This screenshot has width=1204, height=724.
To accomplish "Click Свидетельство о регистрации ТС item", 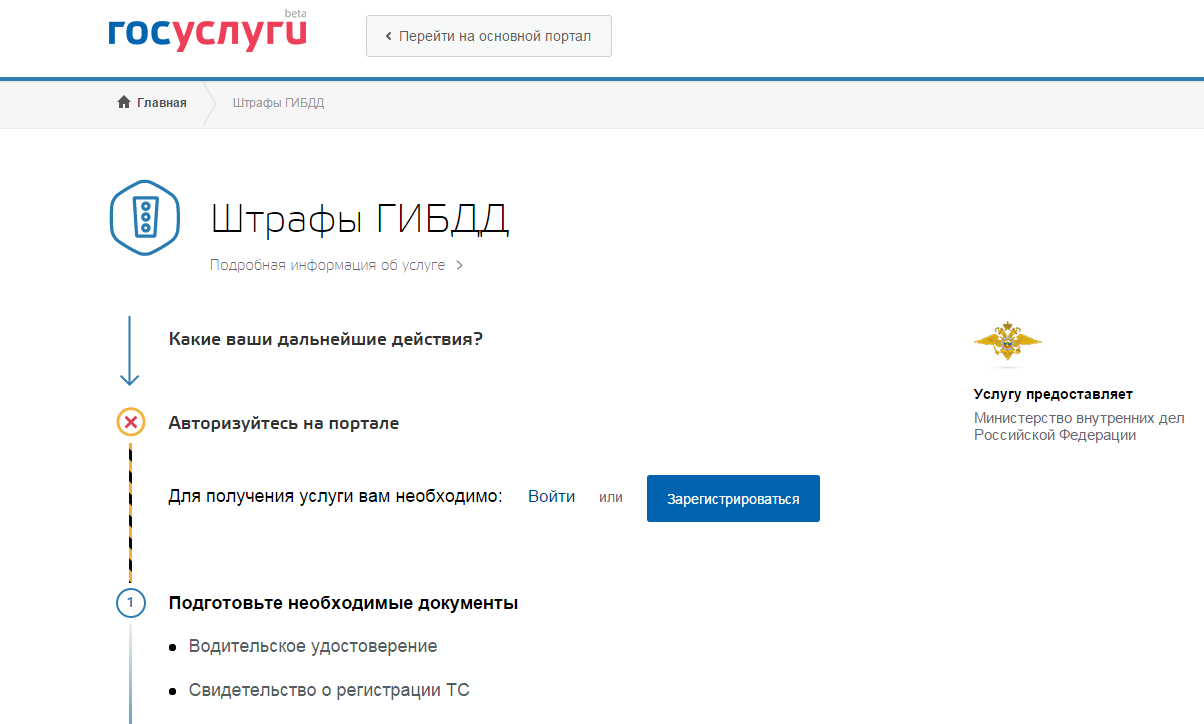I will point(329,690).
